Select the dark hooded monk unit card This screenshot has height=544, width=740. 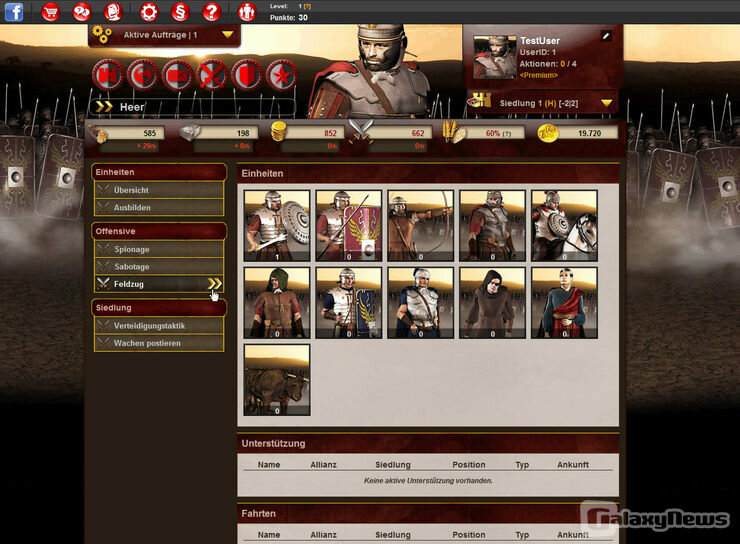pyautogui.click(x=492, y=303)
